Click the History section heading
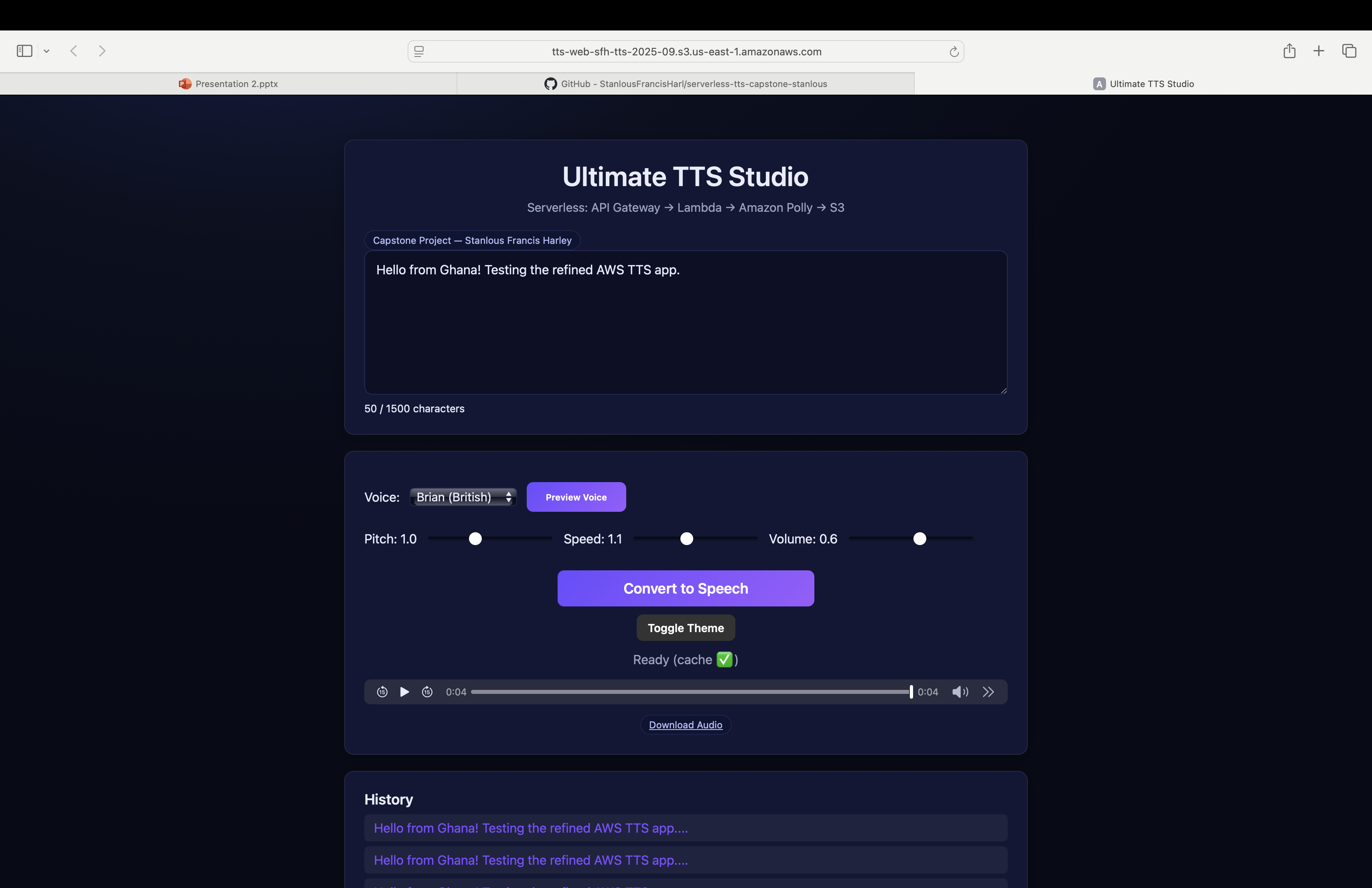The image size is (1372, 888). (389, 799)
